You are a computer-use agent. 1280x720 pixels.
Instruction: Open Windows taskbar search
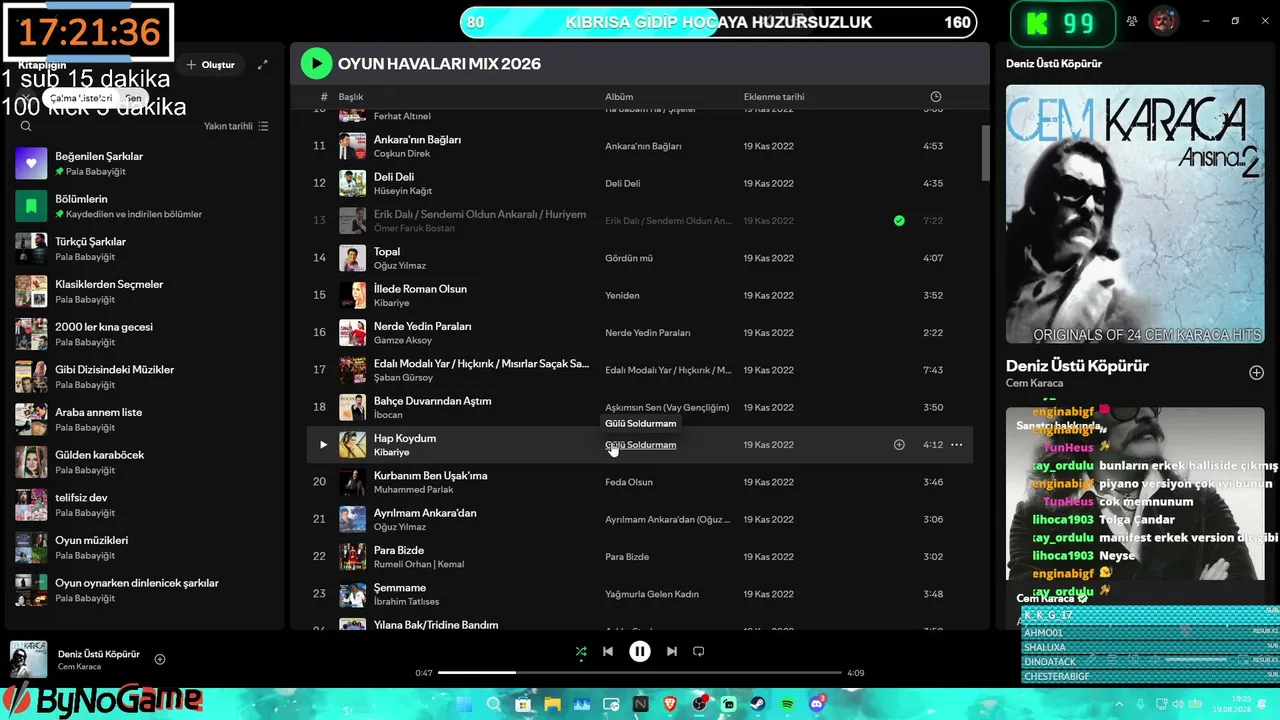(x=493, y=705)
